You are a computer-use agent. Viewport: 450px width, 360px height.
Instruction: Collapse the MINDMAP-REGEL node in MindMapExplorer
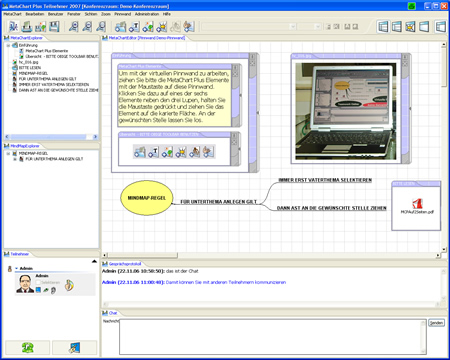[8, 153]
